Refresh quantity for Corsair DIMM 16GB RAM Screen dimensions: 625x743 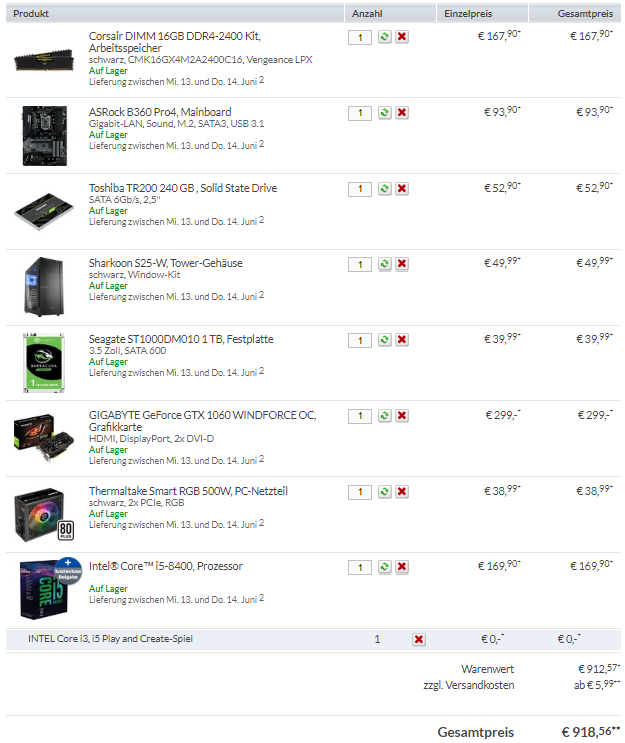384,36
